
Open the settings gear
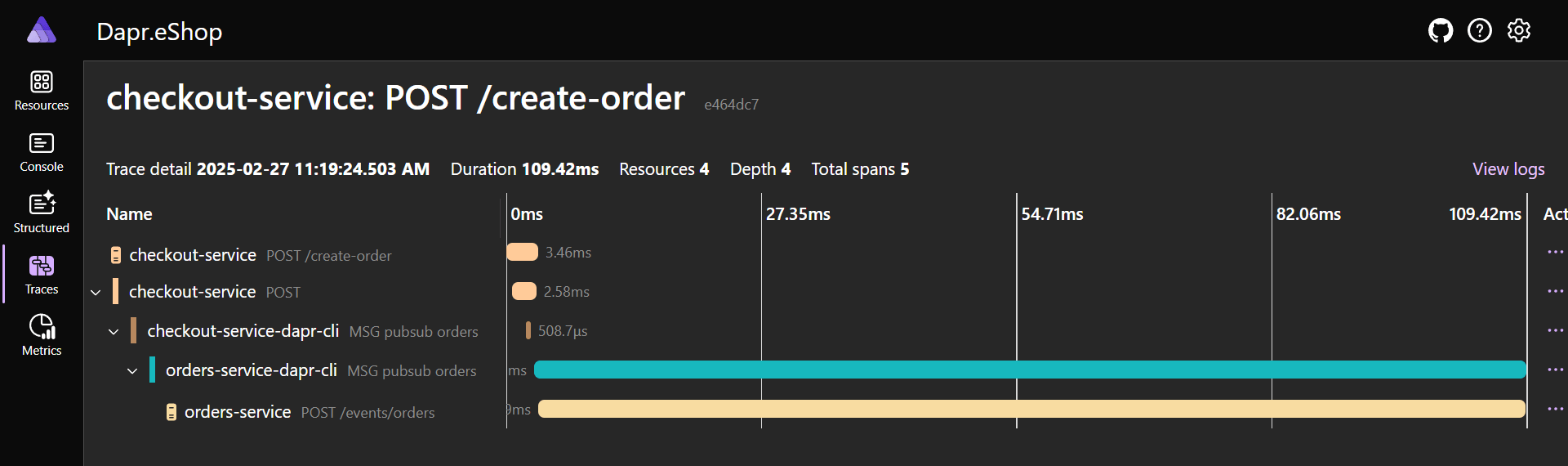click(1519, 31)
